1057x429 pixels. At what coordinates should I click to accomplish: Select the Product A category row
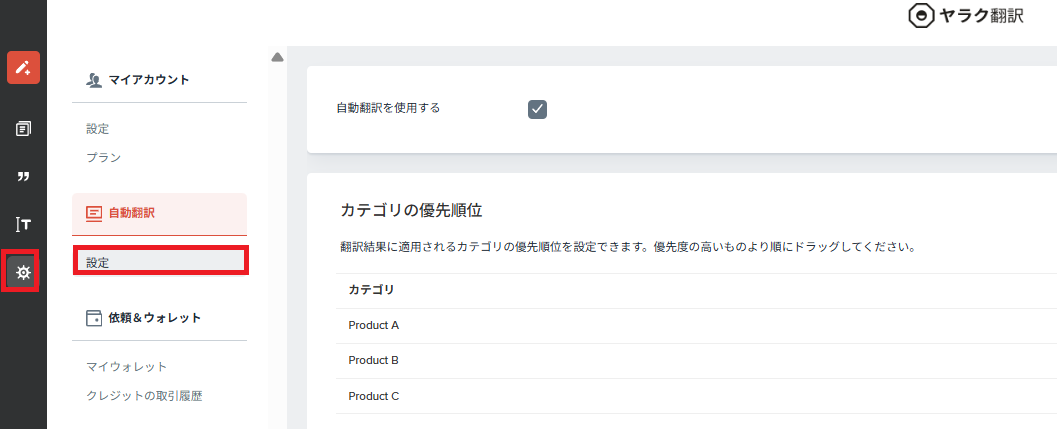[696, 326]
